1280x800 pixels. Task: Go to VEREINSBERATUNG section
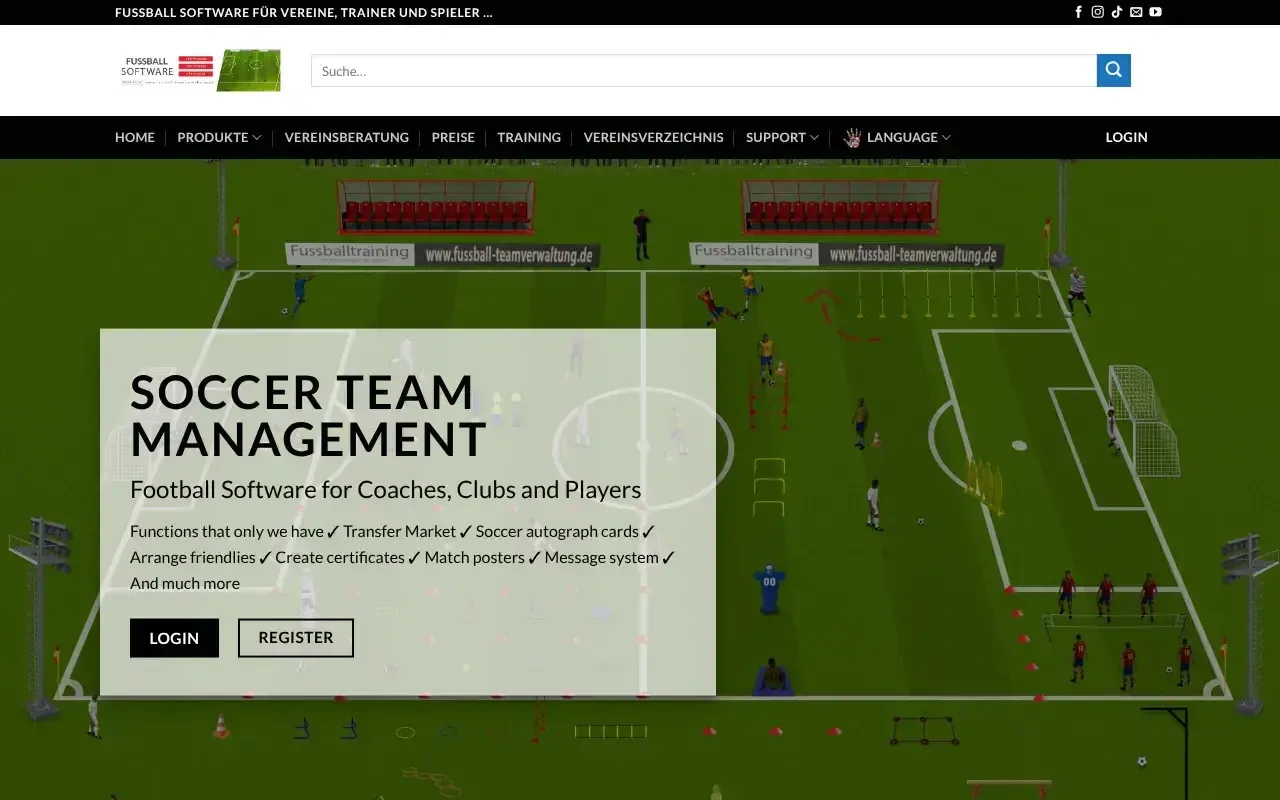347,137
